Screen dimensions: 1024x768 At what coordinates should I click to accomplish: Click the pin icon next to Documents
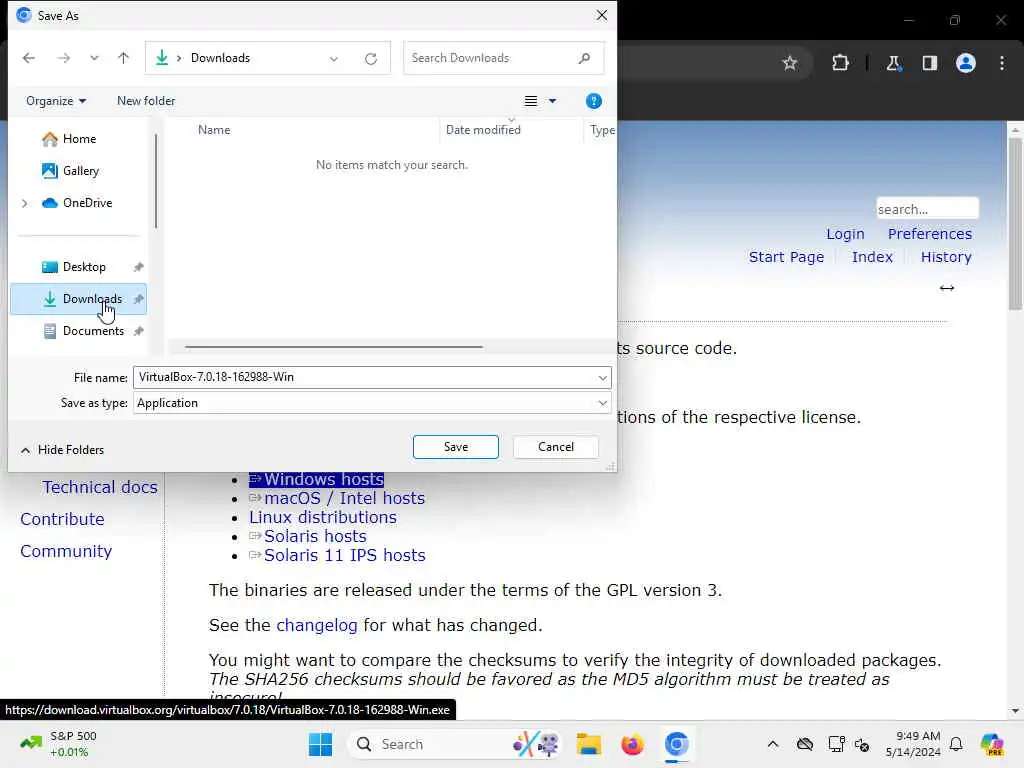click(x=138, y=331)
